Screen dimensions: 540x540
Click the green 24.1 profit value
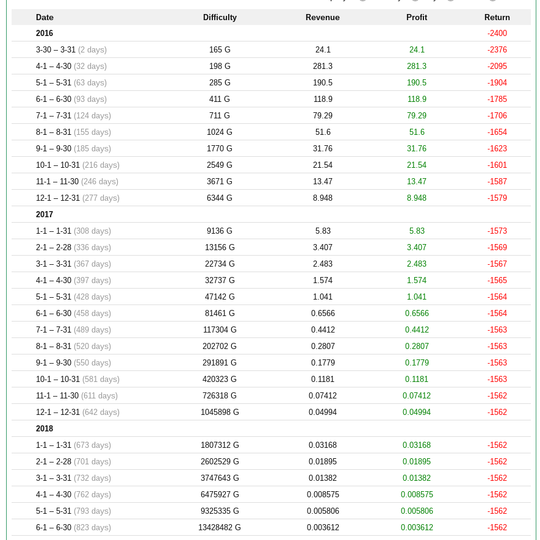[417, 50]
